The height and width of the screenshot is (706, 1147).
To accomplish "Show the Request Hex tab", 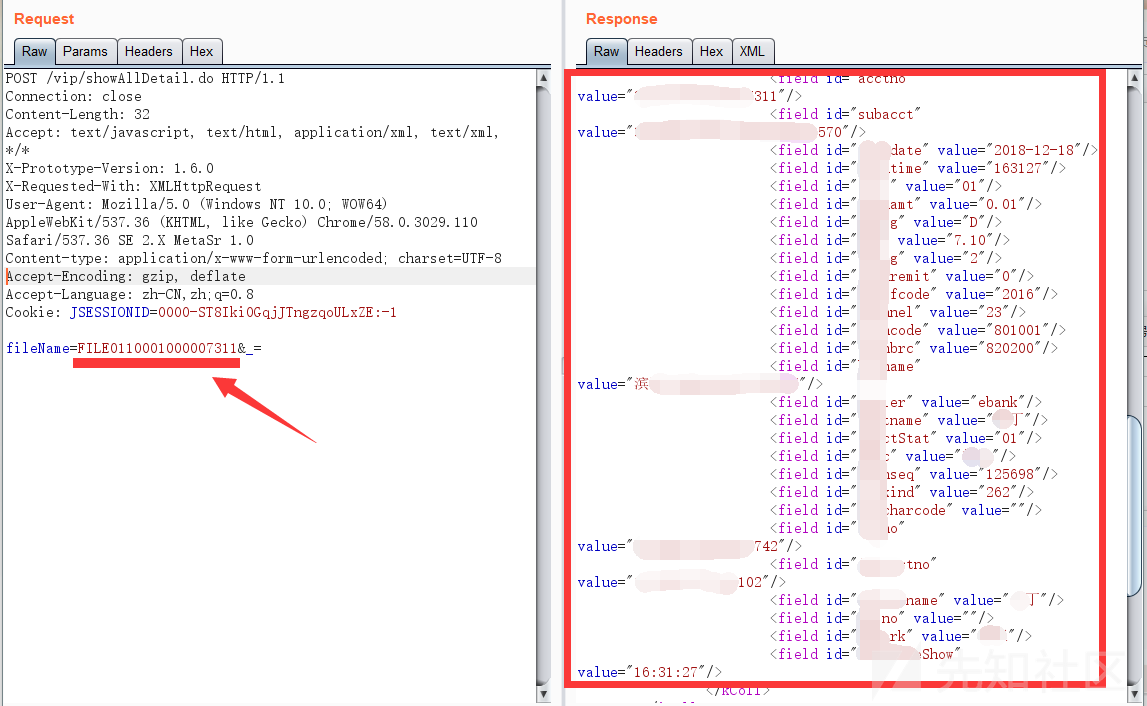I will click(201, 51).
